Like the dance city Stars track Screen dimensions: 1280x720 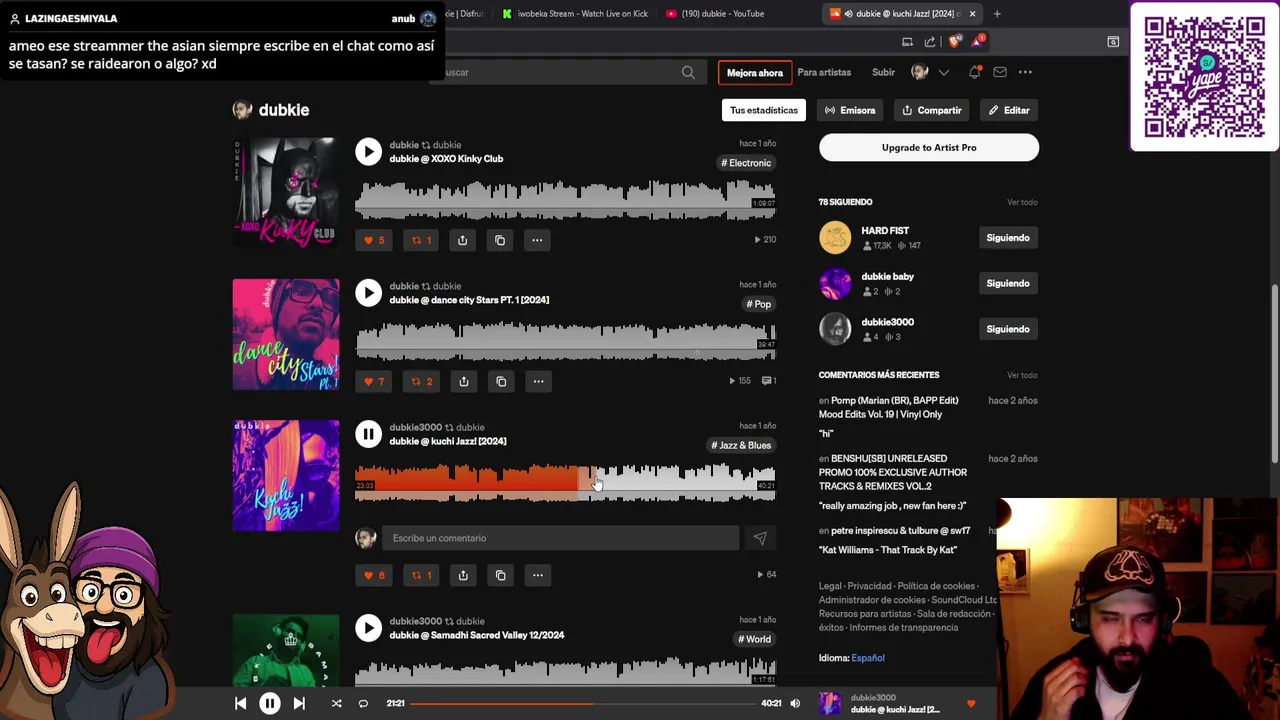(x=374, y=381)
